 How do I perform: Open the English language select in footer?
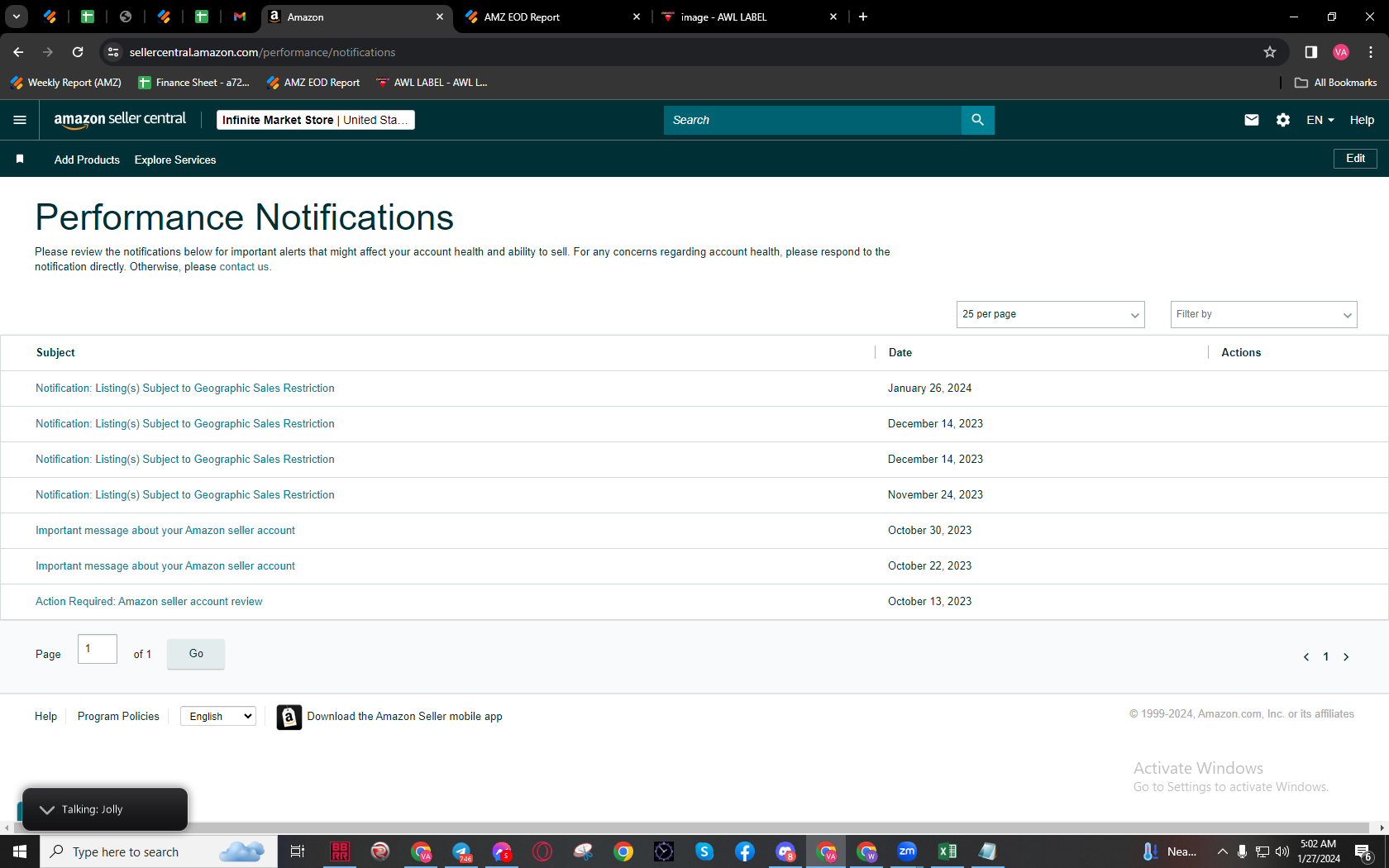tap(218, 717)
